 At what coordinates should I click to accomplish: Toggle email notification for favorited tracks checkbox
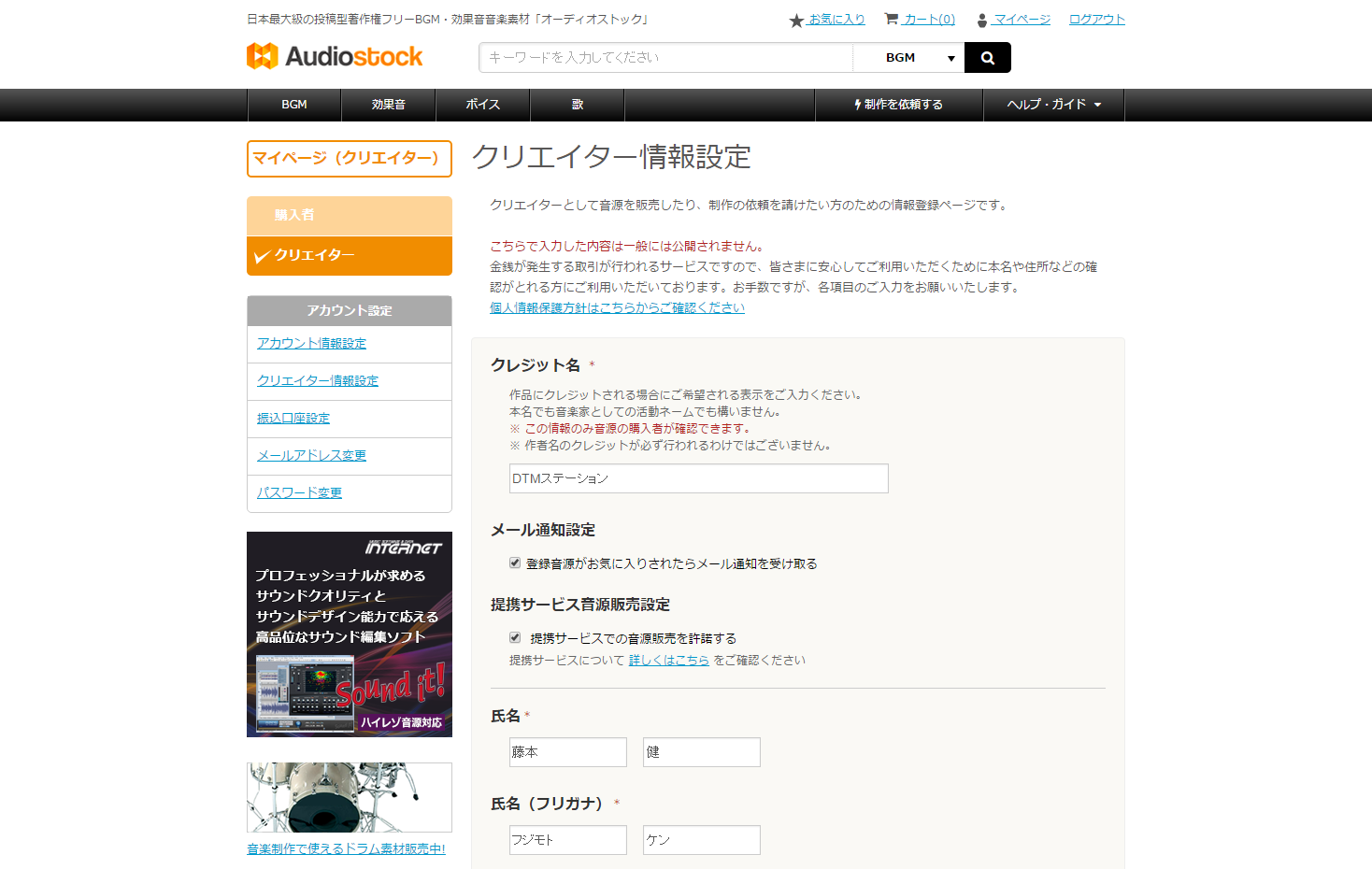pos(515,563)
